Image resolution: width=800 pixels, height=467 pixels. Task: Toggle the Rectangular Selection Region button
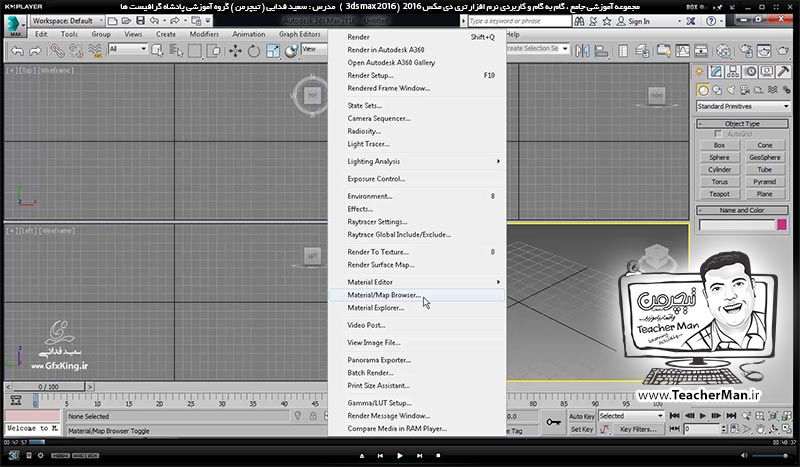(x=195, y=51)
